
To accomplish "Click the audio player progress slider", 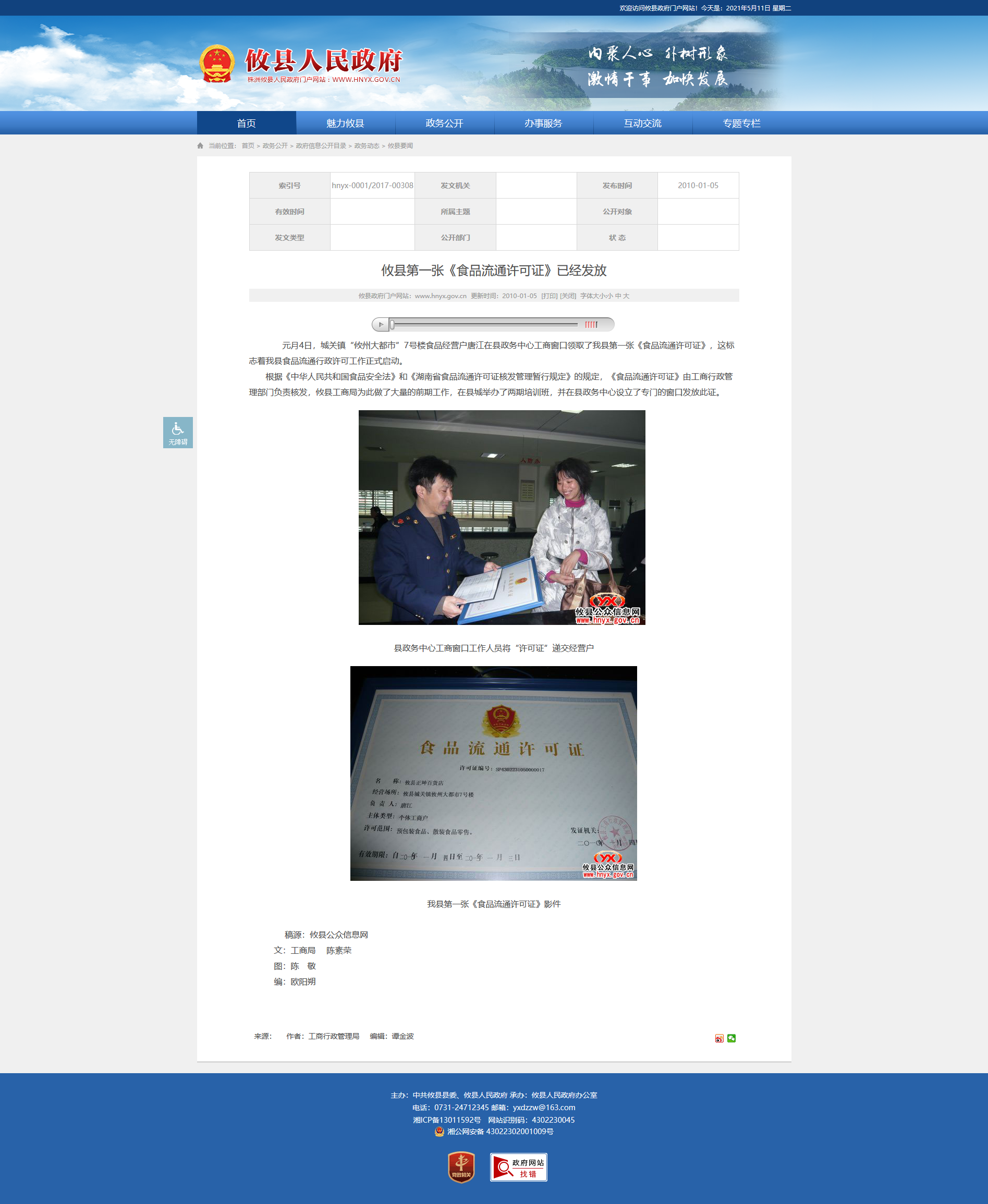I will pos(484,325).
